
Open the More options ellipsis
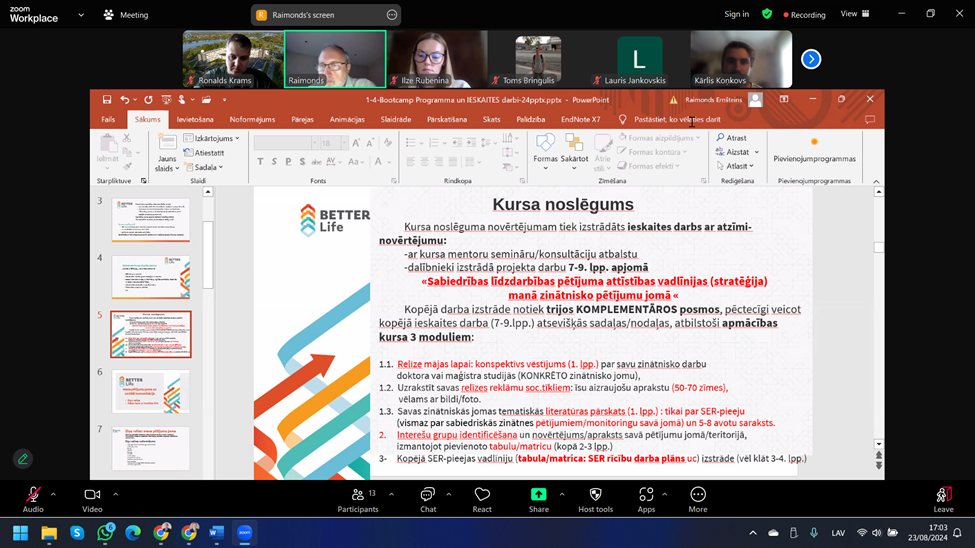(x=698, y=495)
